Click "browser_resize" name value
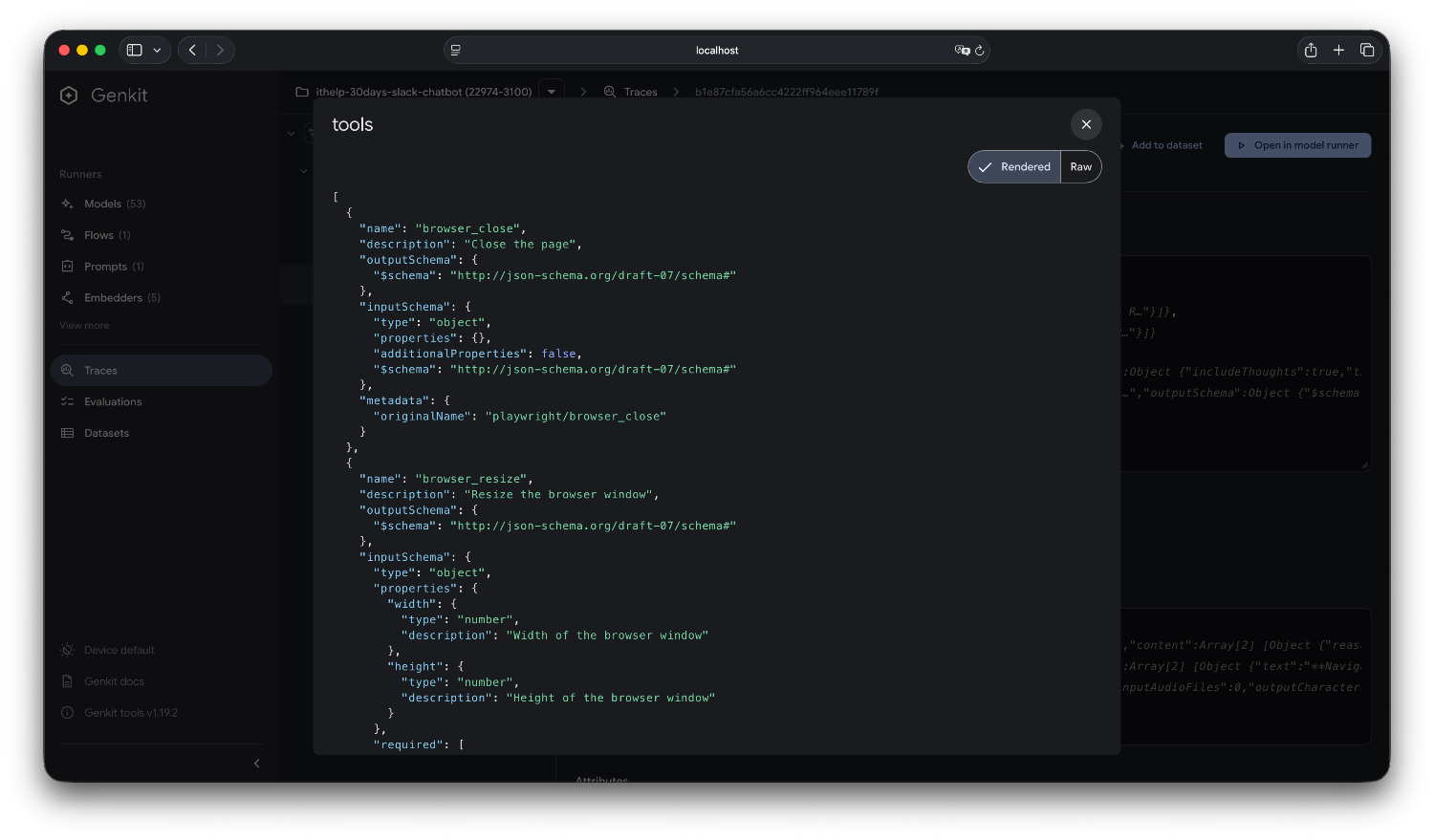This screenshot has height=840, width=1434. click(x=471, y=479)
